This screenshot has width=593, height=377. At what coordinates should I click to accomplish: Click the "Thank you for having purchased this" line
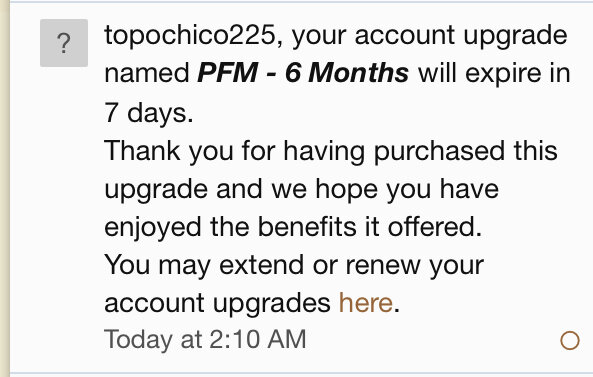[331, 151]
